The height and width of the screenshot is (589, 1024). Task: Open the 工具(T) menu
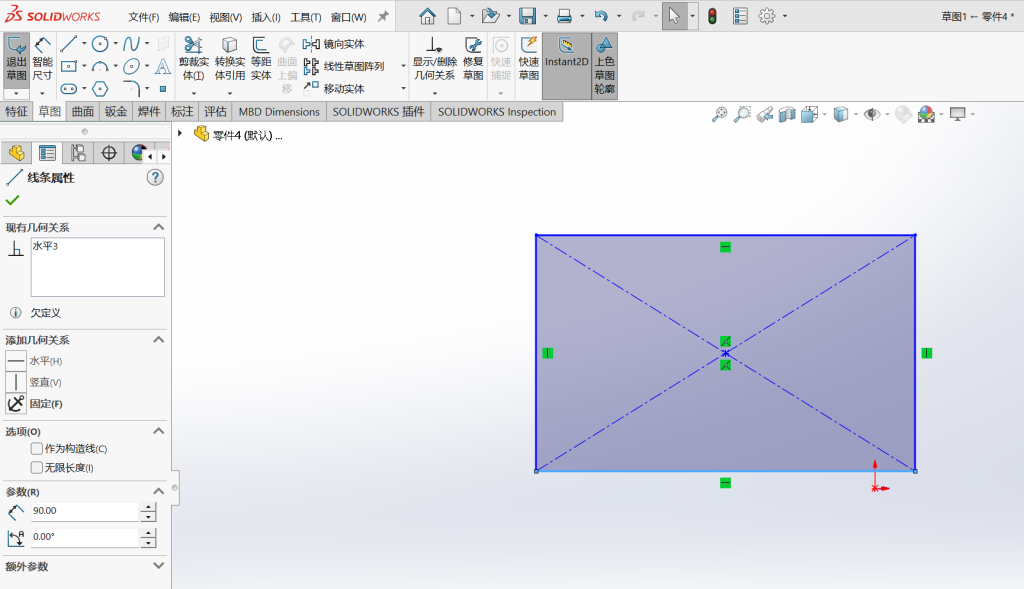click(x=306, y=17)
